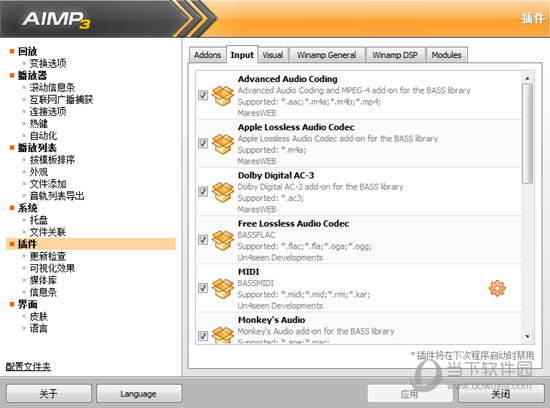The width and height of the screenshot is (550, 408).
Task: Toggle the Monkey's Audio plugin checkbox
Action: click(x=203, y=336)
